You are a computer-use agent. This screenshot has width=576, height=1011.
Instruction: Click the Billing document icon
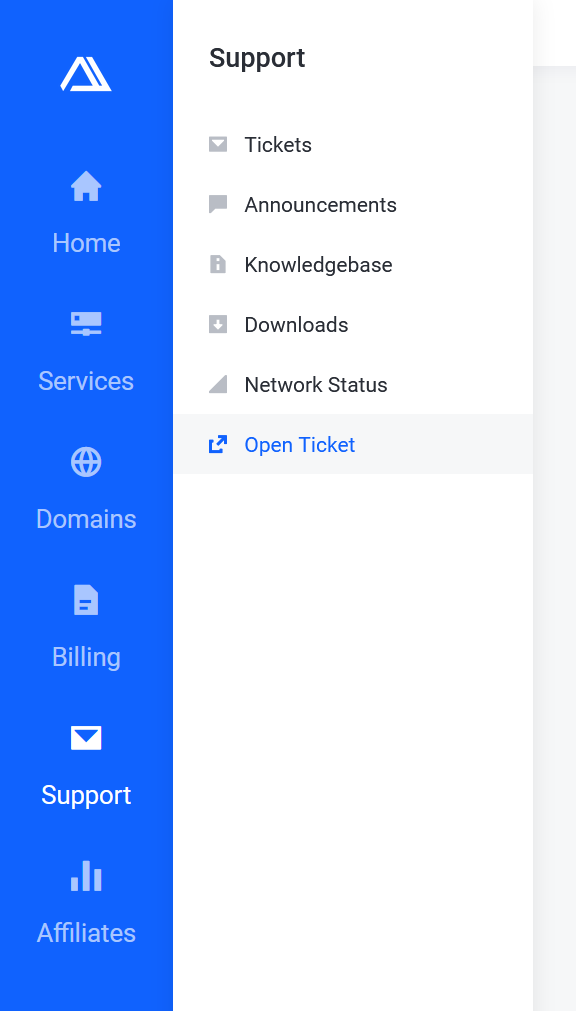coord(86,600)
